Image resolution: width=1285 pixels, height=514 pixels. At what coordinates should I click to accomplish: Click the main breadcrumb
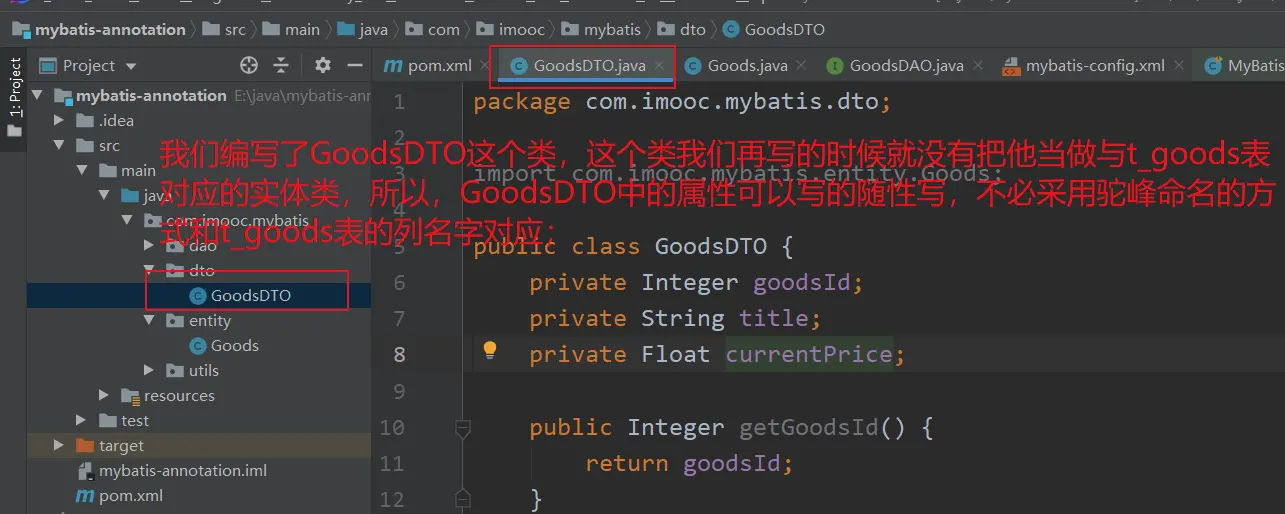click(302, 29)
